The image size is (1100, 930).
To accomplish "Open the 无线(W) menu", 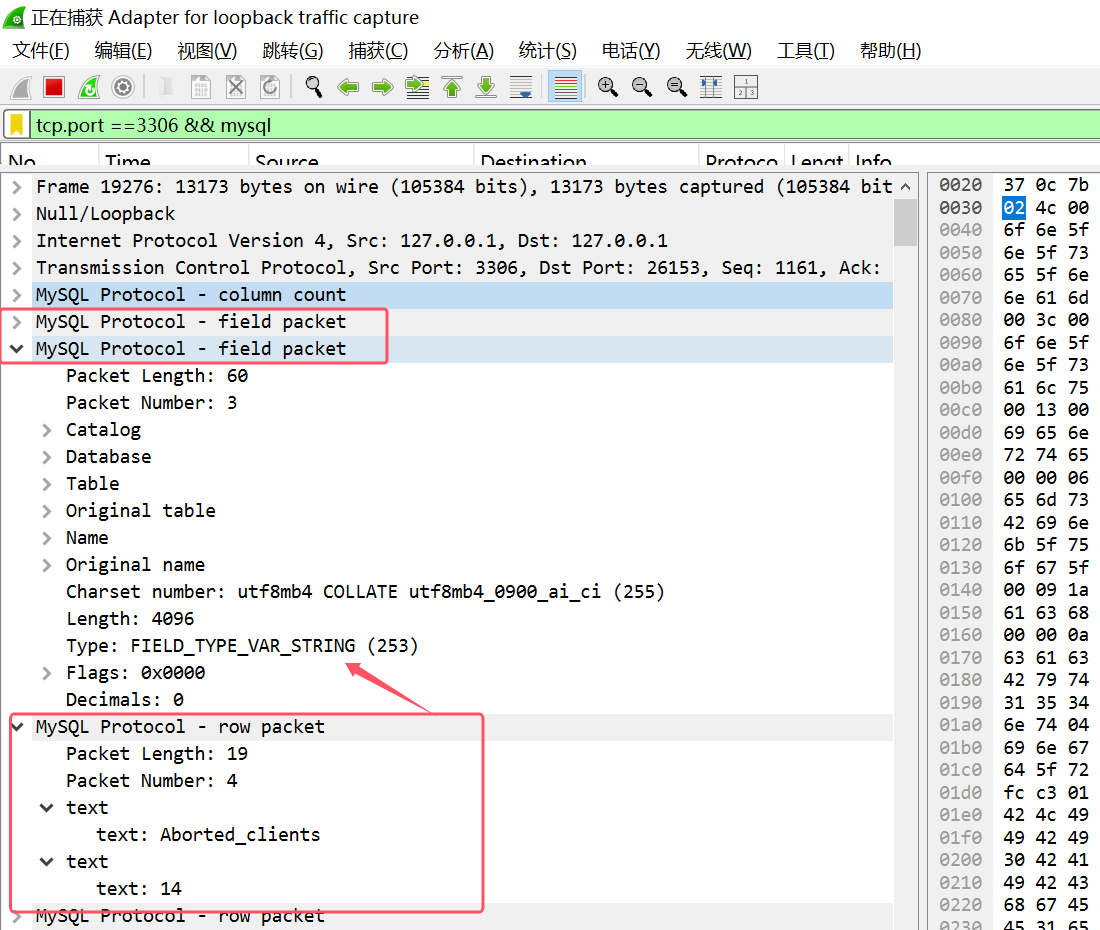I will 718,50.
